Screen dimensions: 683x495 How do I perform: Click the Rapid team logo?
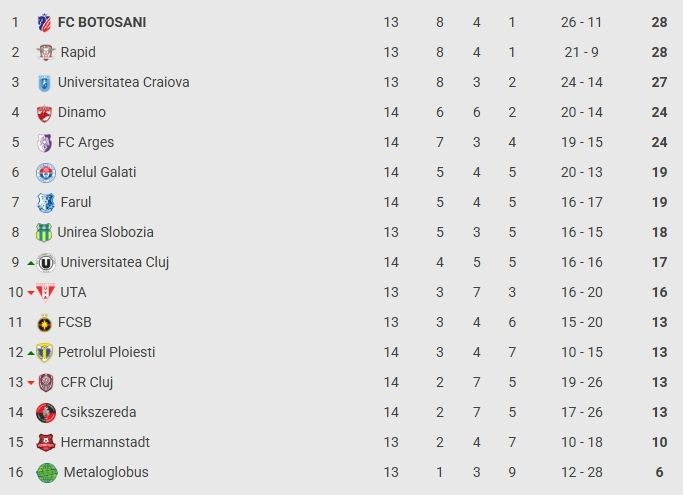(46, 52)
